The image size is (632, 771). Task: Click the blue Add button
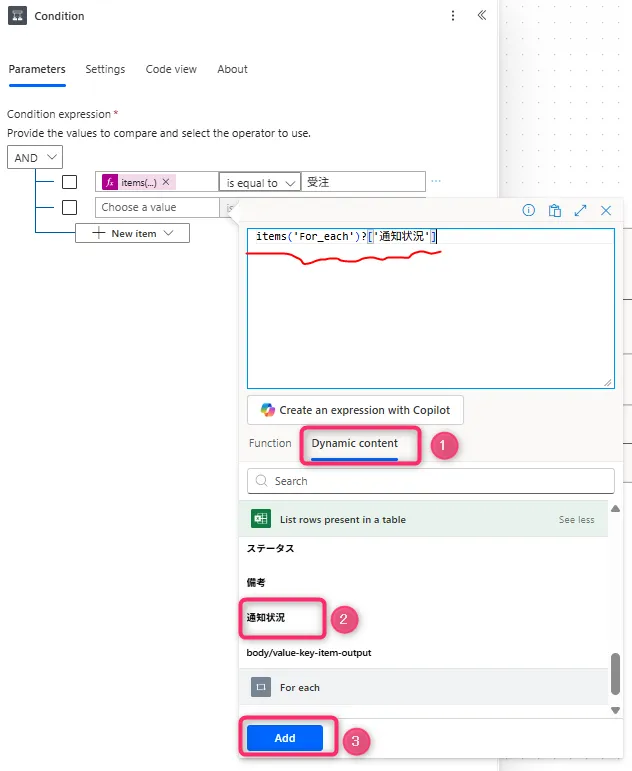[x=285, y=738]
